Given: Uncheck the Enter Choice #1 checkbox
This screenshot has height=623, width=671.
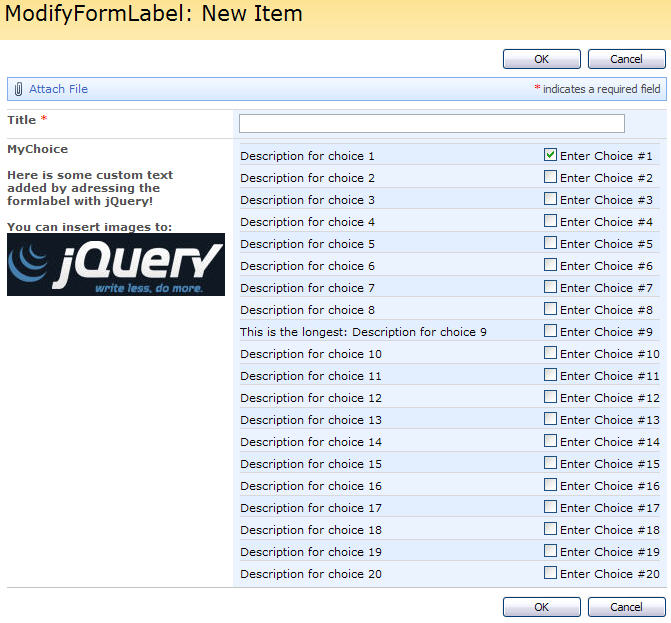Looking at the screenshot, I should pos(550,155).
